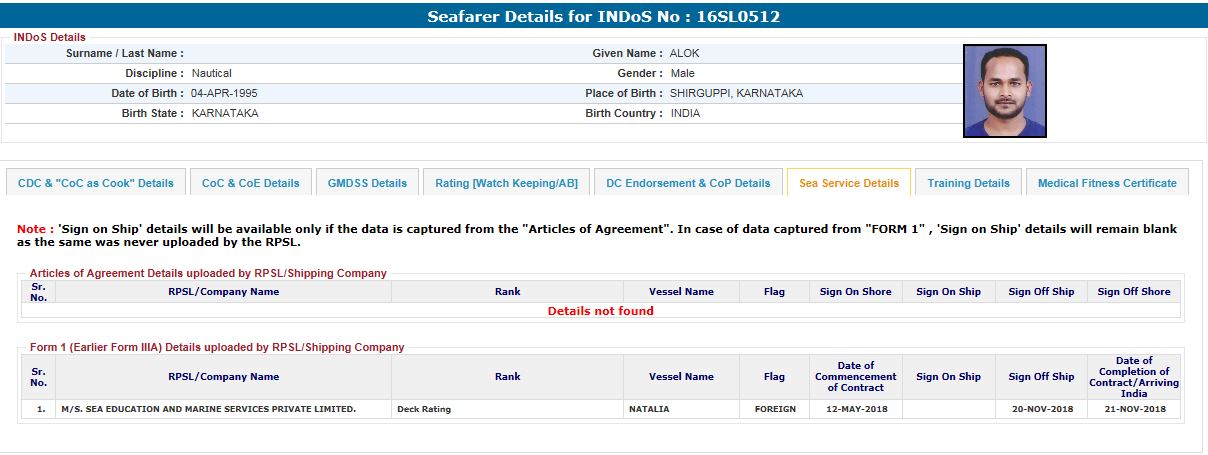Click the M/S. Sea Education company name cell

[x=208, y=409]
